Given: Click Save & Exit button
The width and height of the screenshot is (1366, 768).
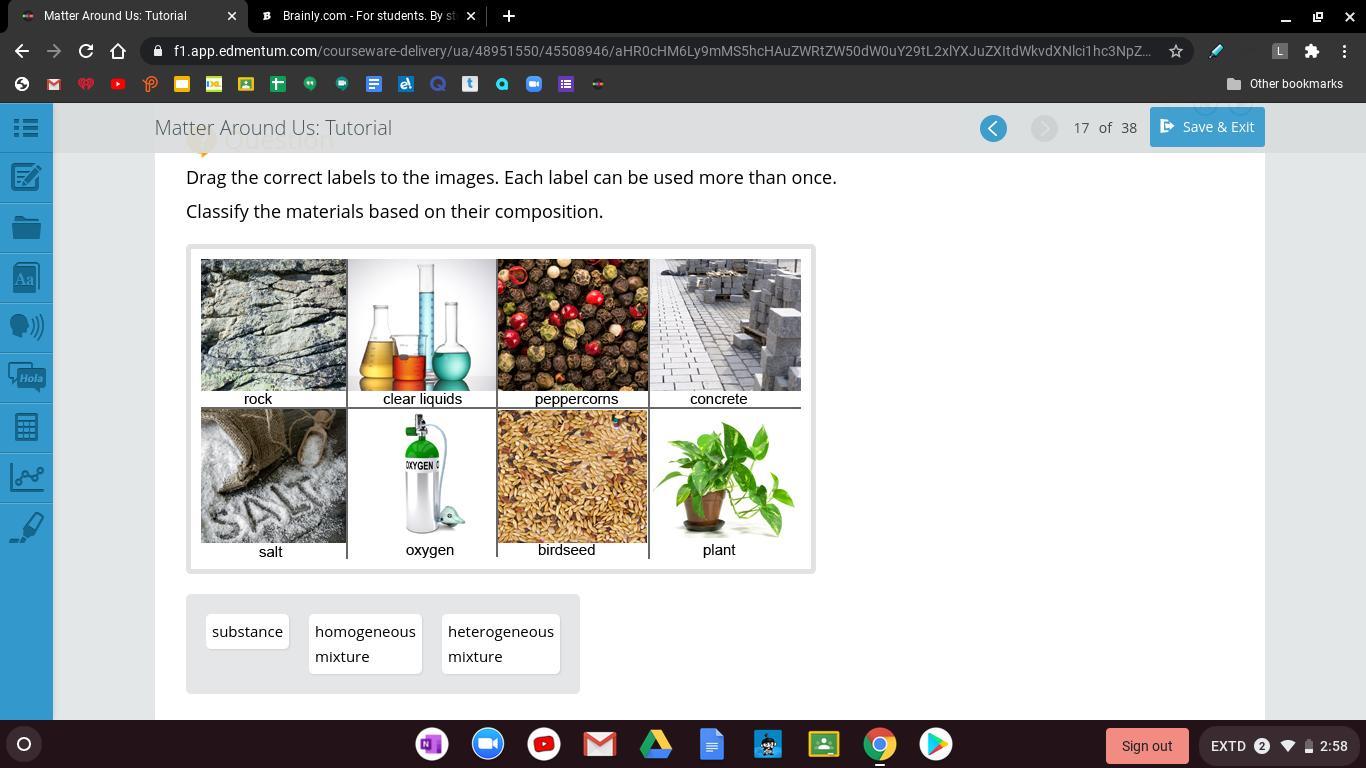Looking at the screenshot, I should [x=1207, y=127].
